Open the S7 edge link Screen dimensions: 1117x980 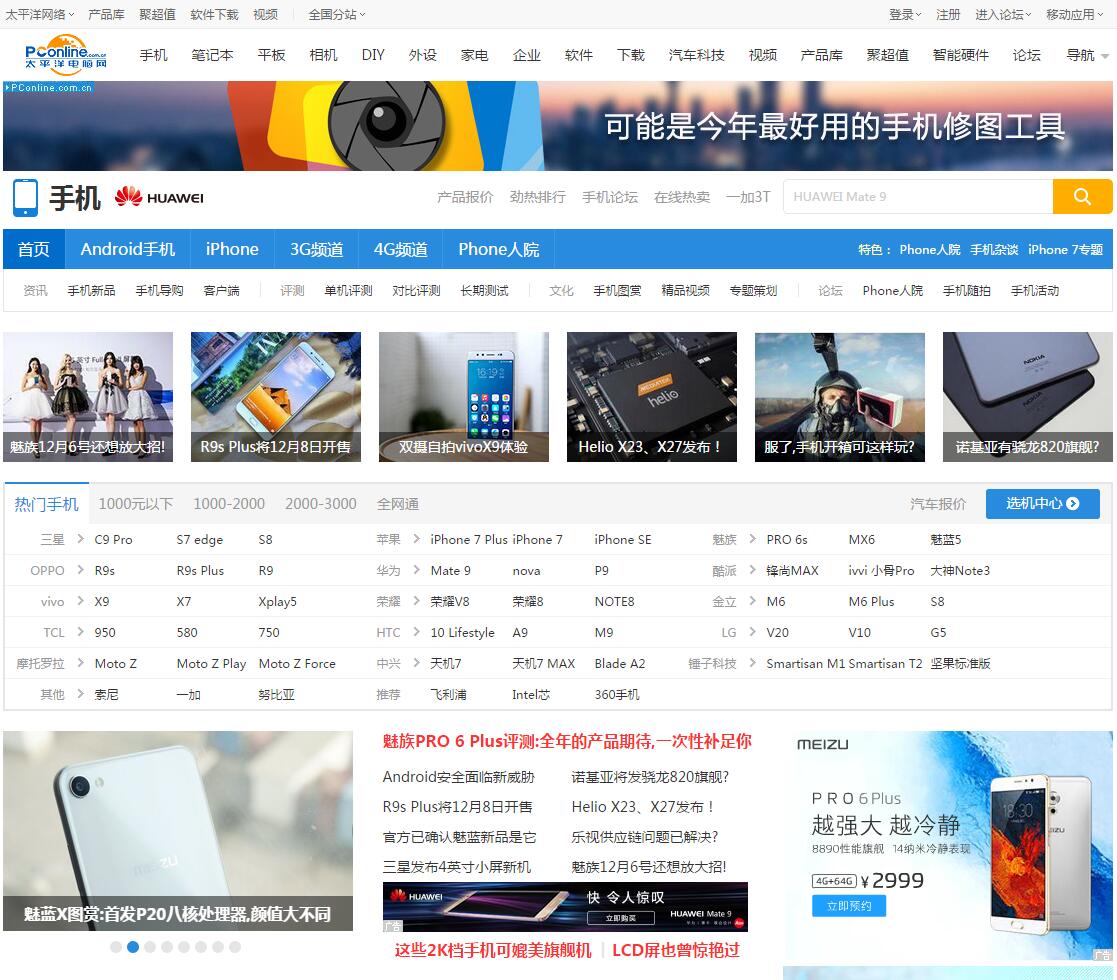(x=199, y=539)
